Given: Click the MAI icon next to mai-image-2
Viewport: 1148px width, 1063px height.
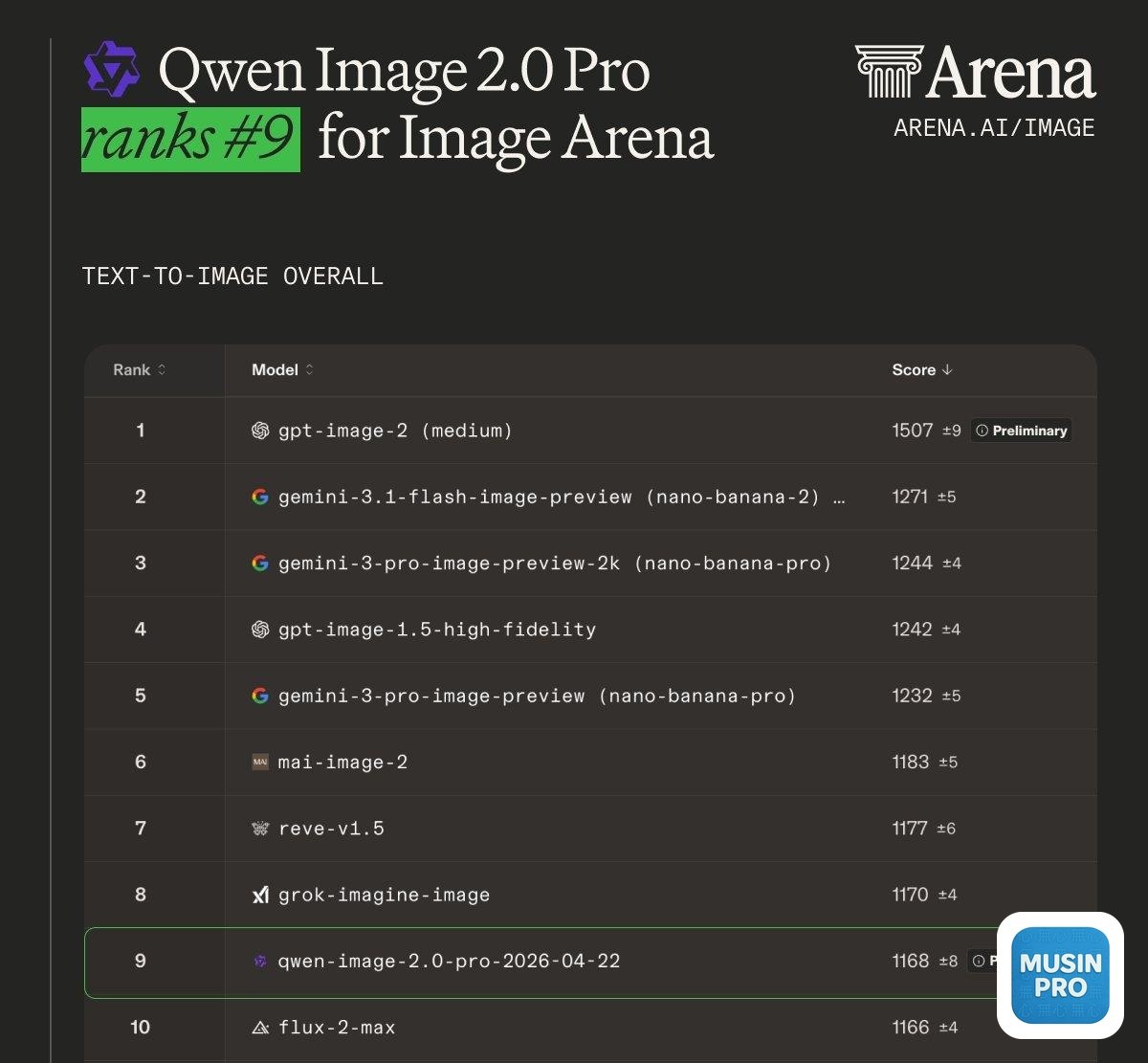Looking at the screenshot, I should coord(260,763).
